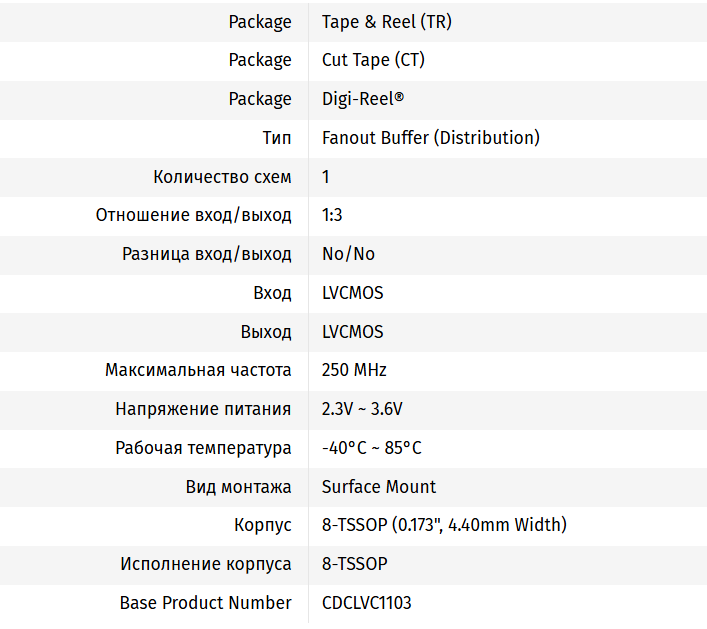Select the 250 MHz frequency value
Viewport: 707px width, 629px height.
click(354, 370)
